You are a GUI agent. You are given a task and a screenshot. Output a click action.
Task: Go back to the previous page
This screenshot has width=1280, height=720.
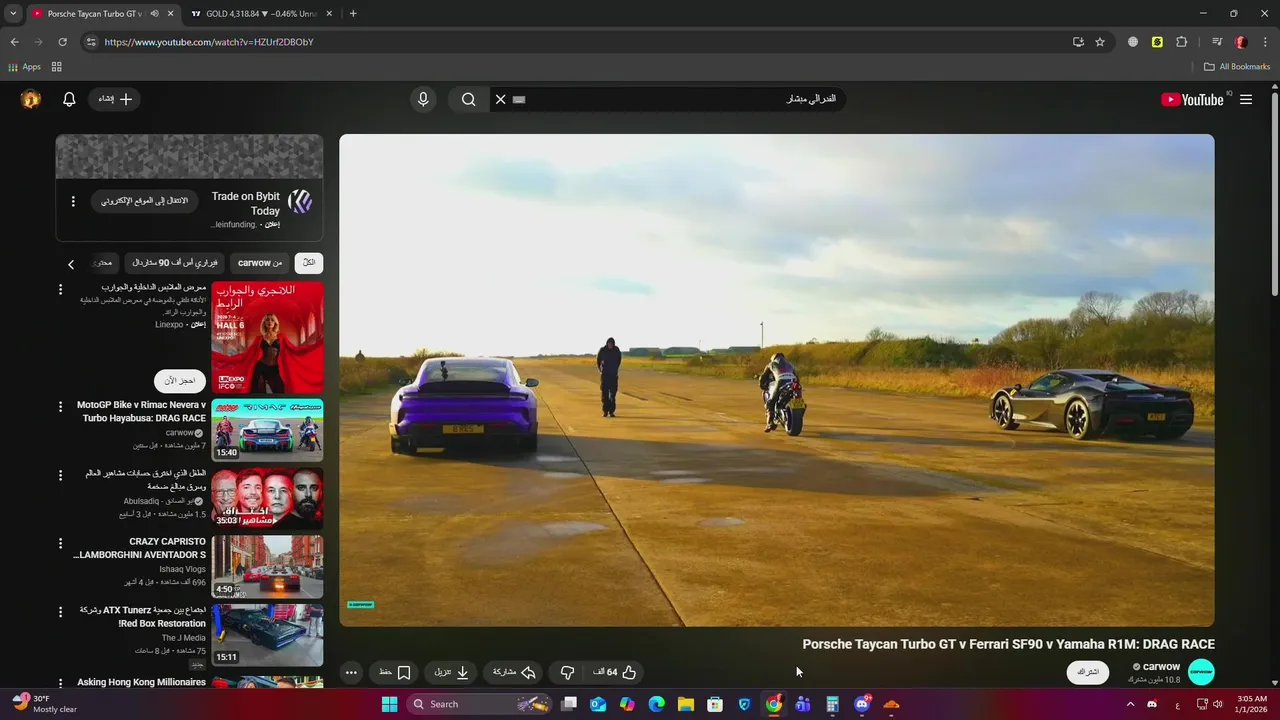(14, 42)
